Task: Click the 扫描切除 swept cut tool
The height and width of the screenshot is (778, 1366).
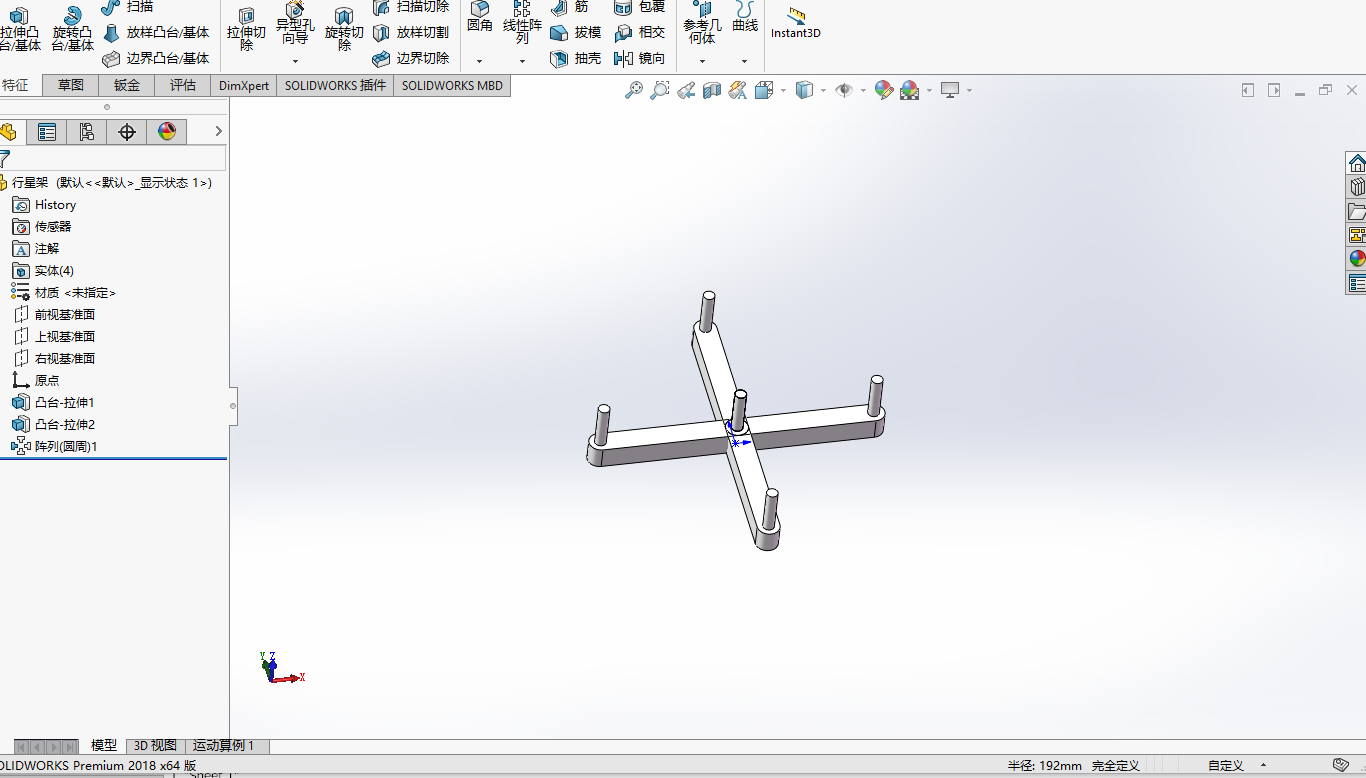Action: pyautogui.click(x=410, y=7)
